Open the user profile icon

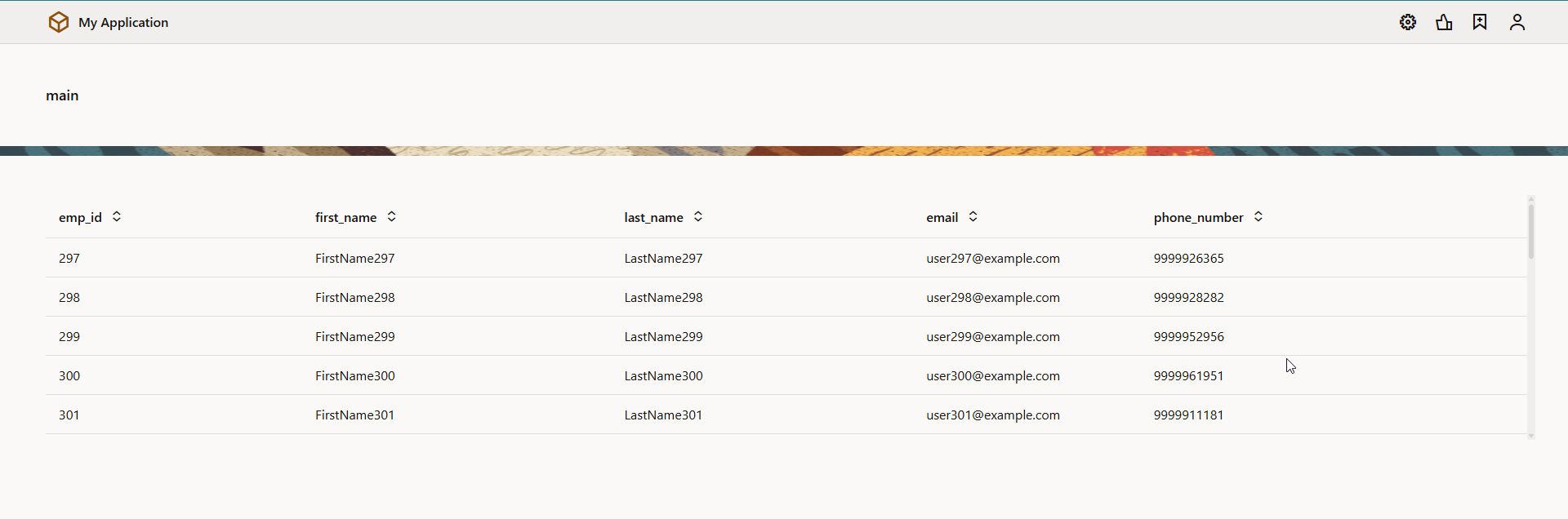1517,22
